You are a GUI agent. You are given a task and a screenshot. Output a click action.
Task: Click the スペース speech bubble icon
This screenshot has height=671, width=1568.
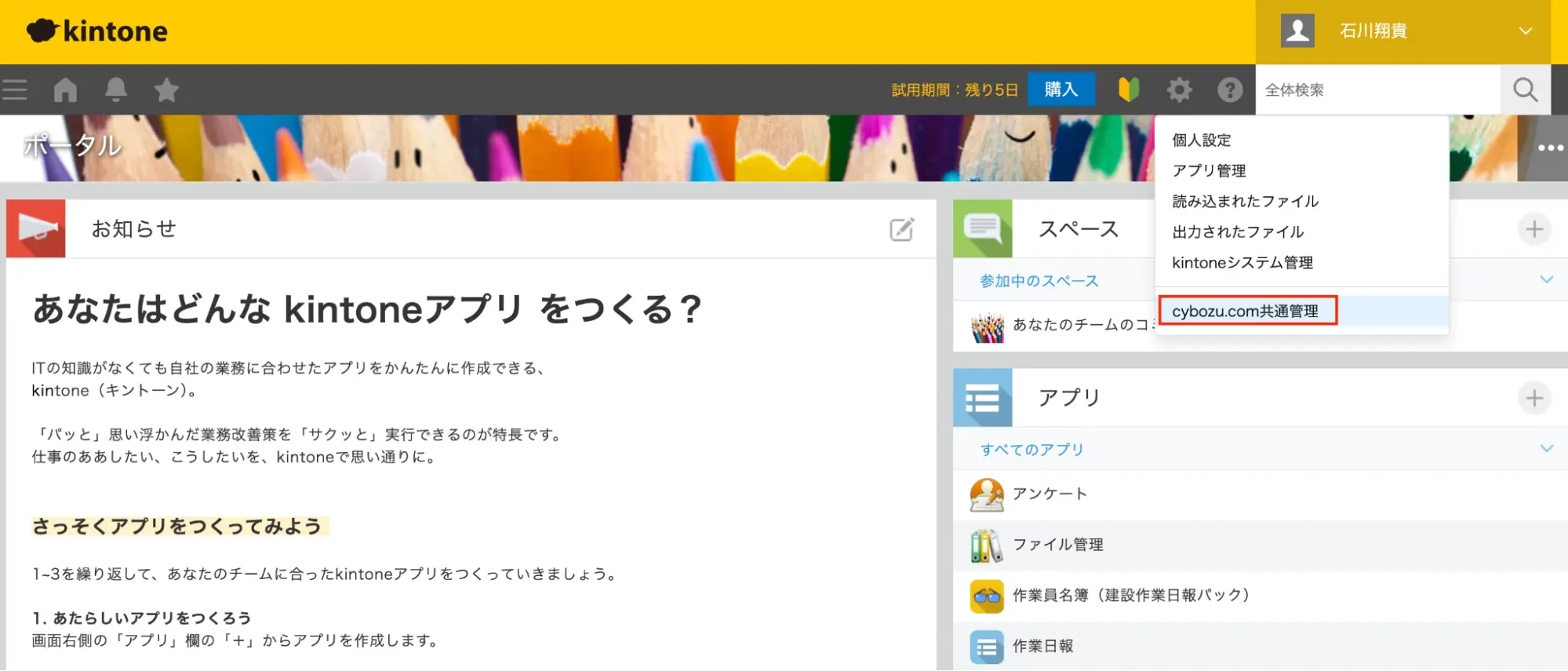click(x=983, y=228)
